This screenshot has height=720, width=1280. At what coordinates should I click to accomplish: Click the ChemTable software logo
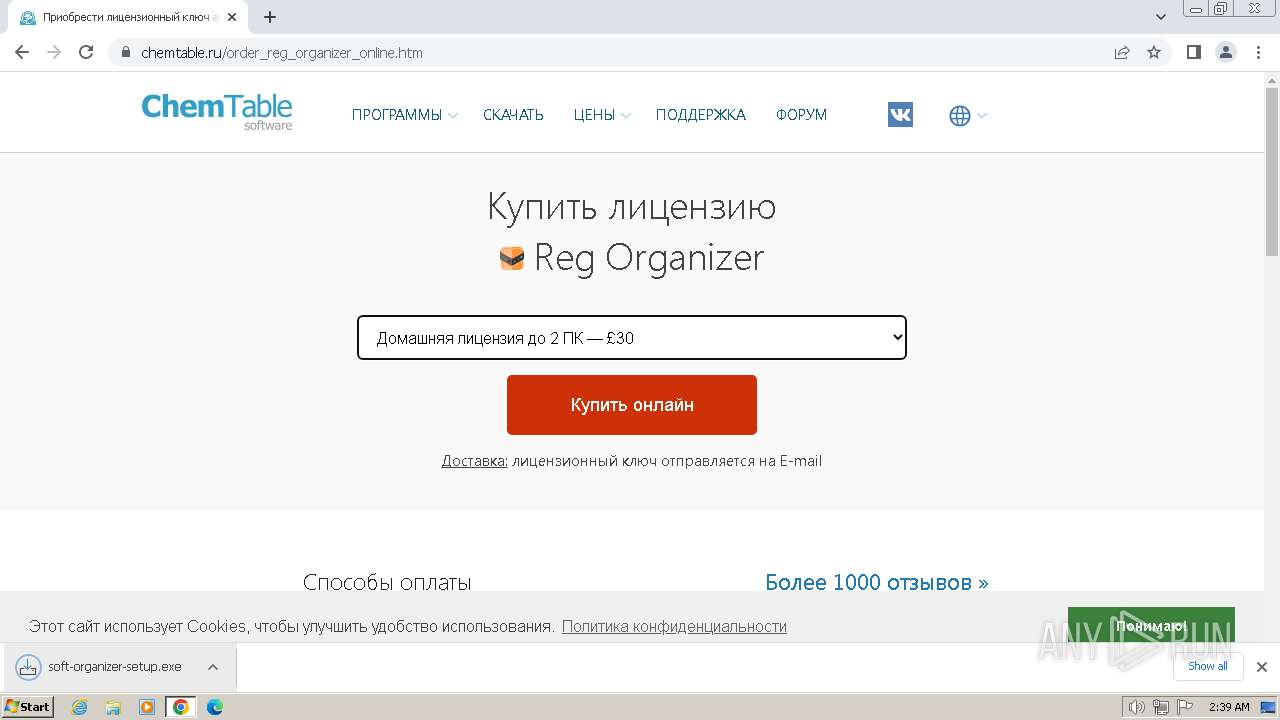(217, 111)
